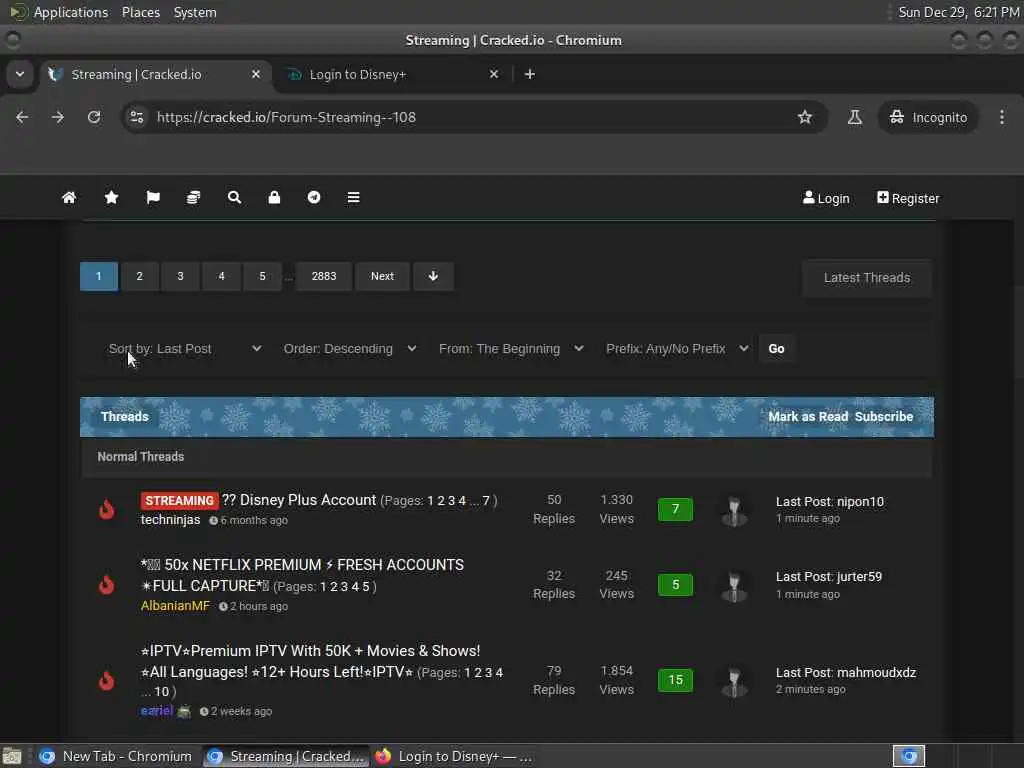Open the Order: Descending dropdown
Screen dimensions: 1024x768
click(349, 349)
